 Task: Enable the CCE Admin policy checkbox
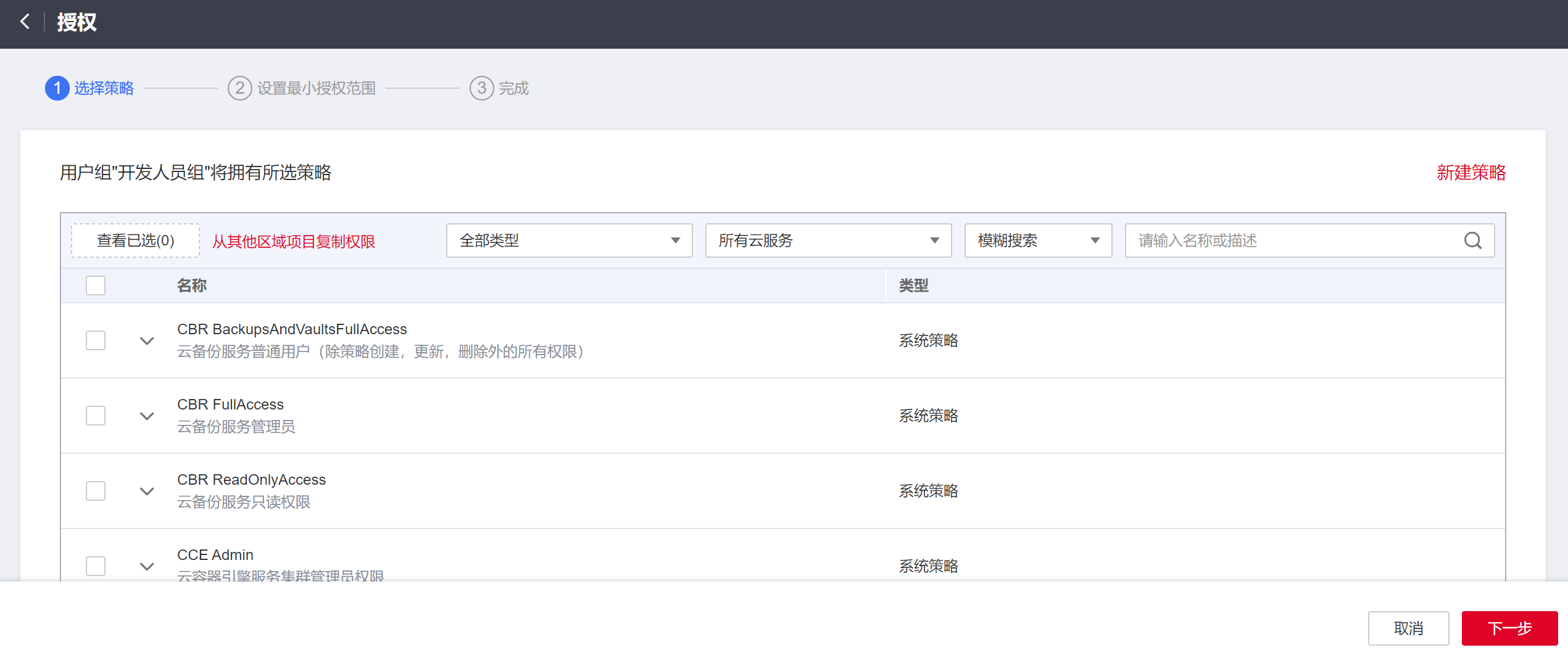[96, 565]
